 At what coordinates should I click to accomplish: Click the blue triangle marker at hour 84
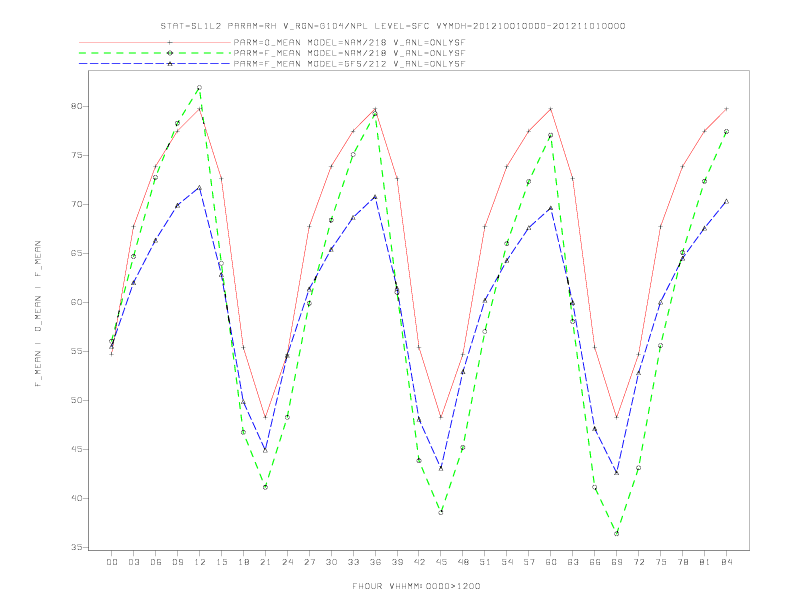click(x=726, y=201)
